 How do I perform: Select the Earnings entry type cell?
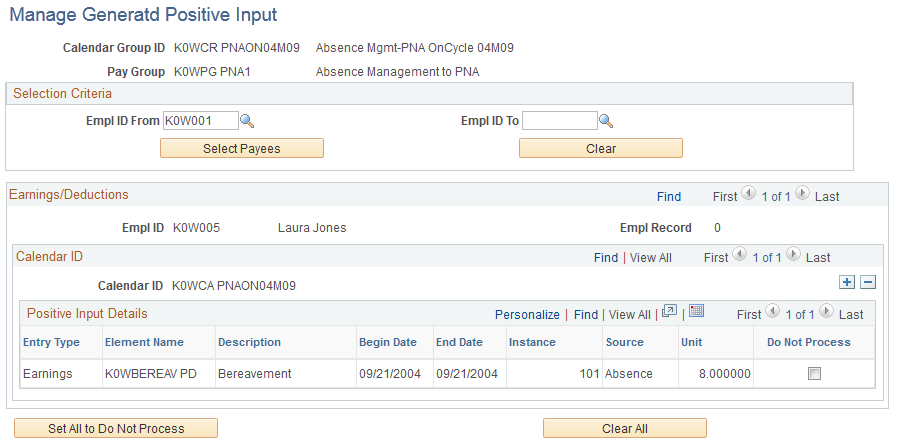point(48,374)
